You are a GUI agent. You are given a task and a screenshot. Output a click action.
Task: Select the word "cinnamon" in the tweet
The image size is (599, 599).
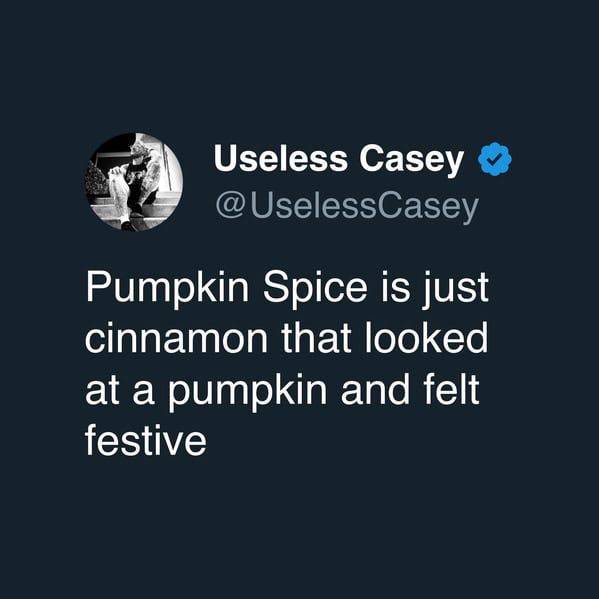pos(176,340)
